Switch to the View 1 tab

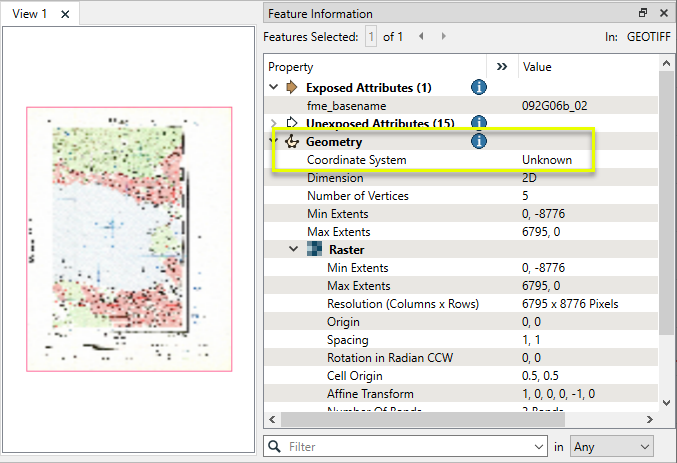30,14
